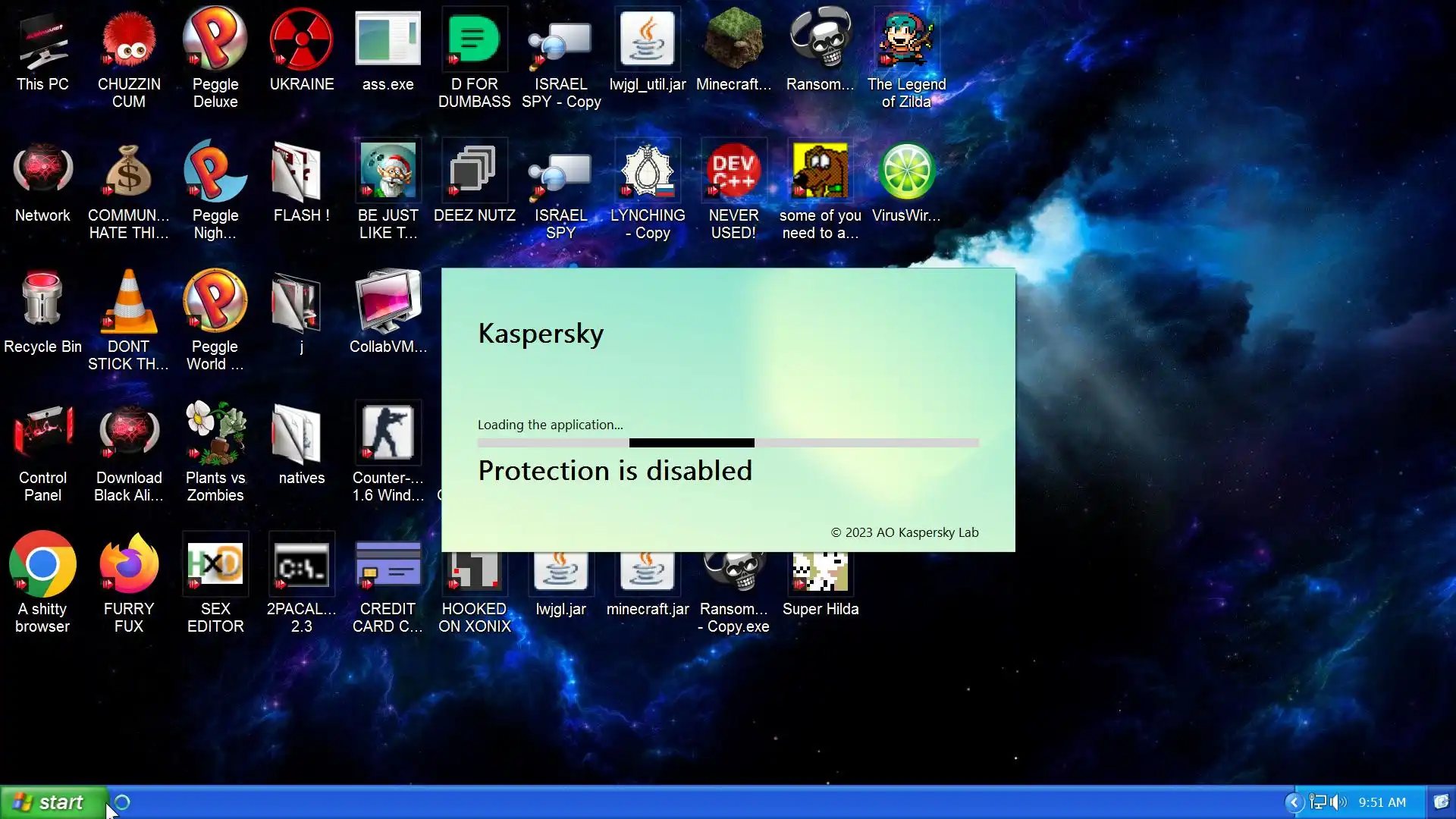
Task: Launch the CollabVM monitor shortcut
Action: click(388, 303)
